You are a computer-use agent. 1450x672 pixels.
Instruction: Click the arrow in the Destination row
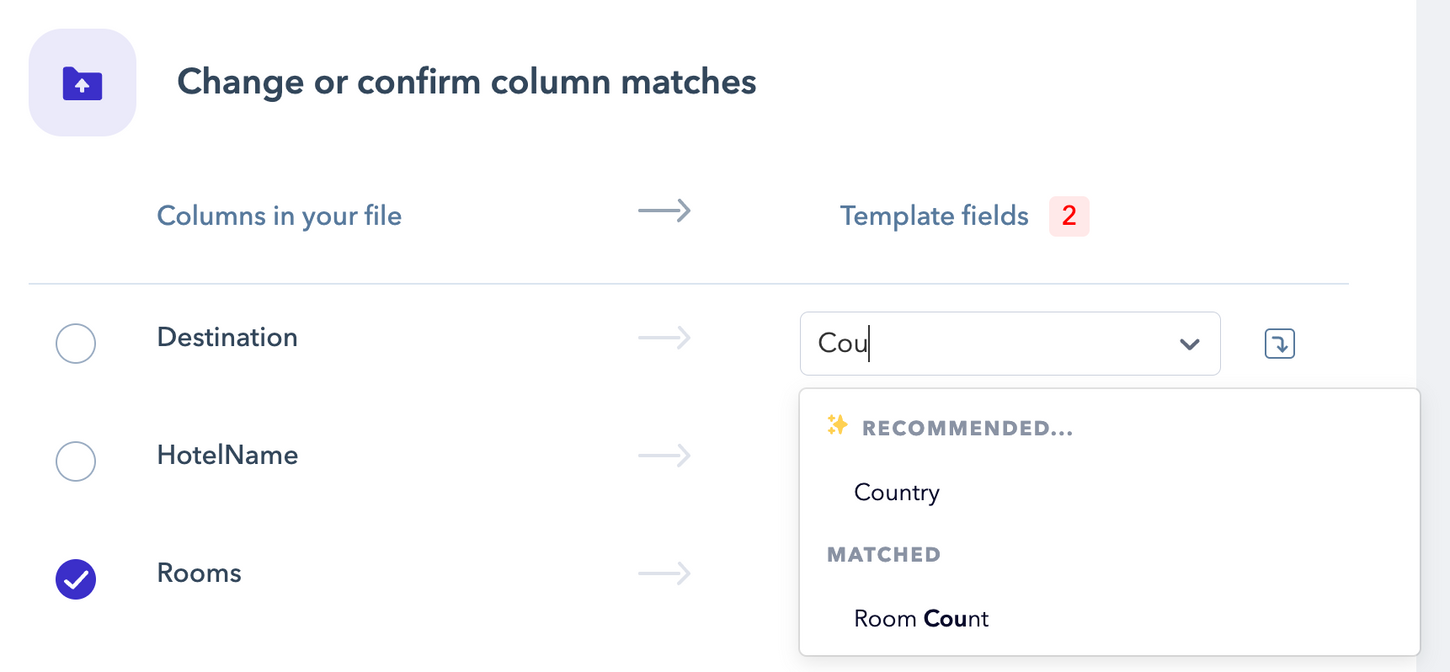click(x=665, y=338)
